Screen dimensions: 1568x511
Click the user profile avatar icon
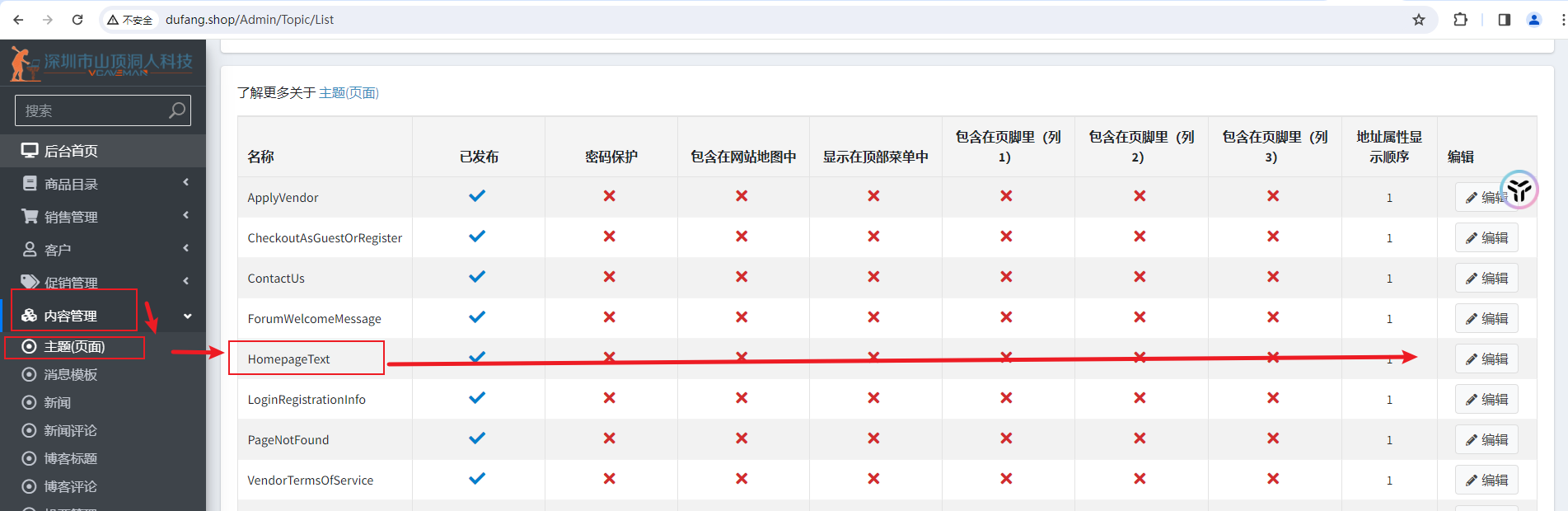(1533, 20)
